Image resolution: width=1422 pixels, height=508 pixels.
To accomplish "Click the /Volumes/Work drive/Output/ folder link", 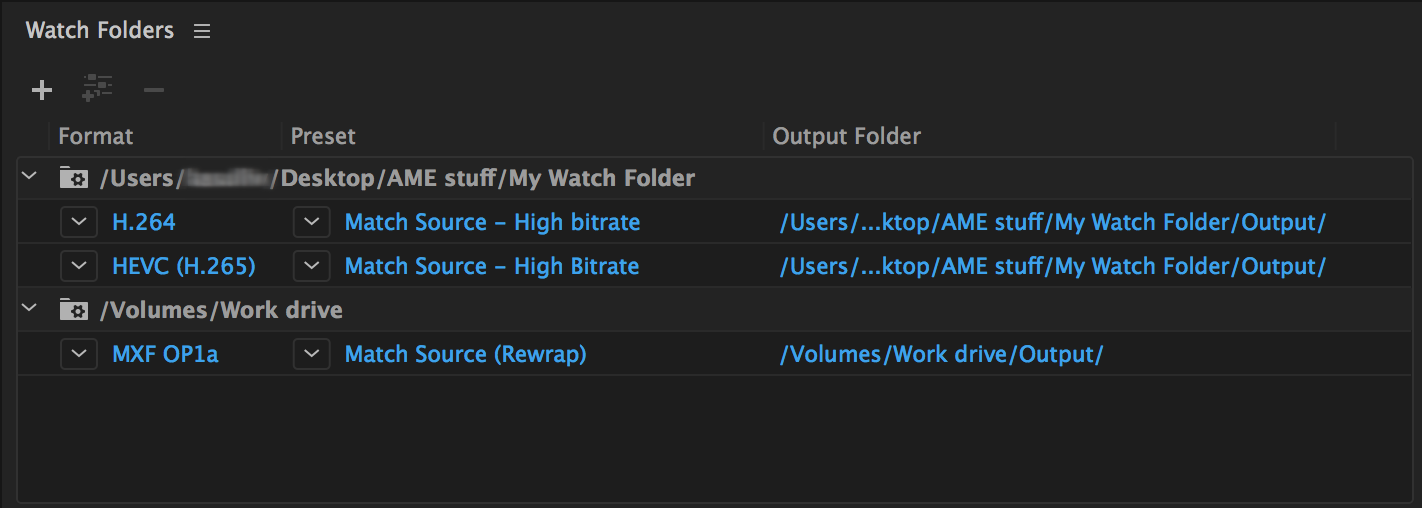I will pyautogui.click(x=941, y=354).
